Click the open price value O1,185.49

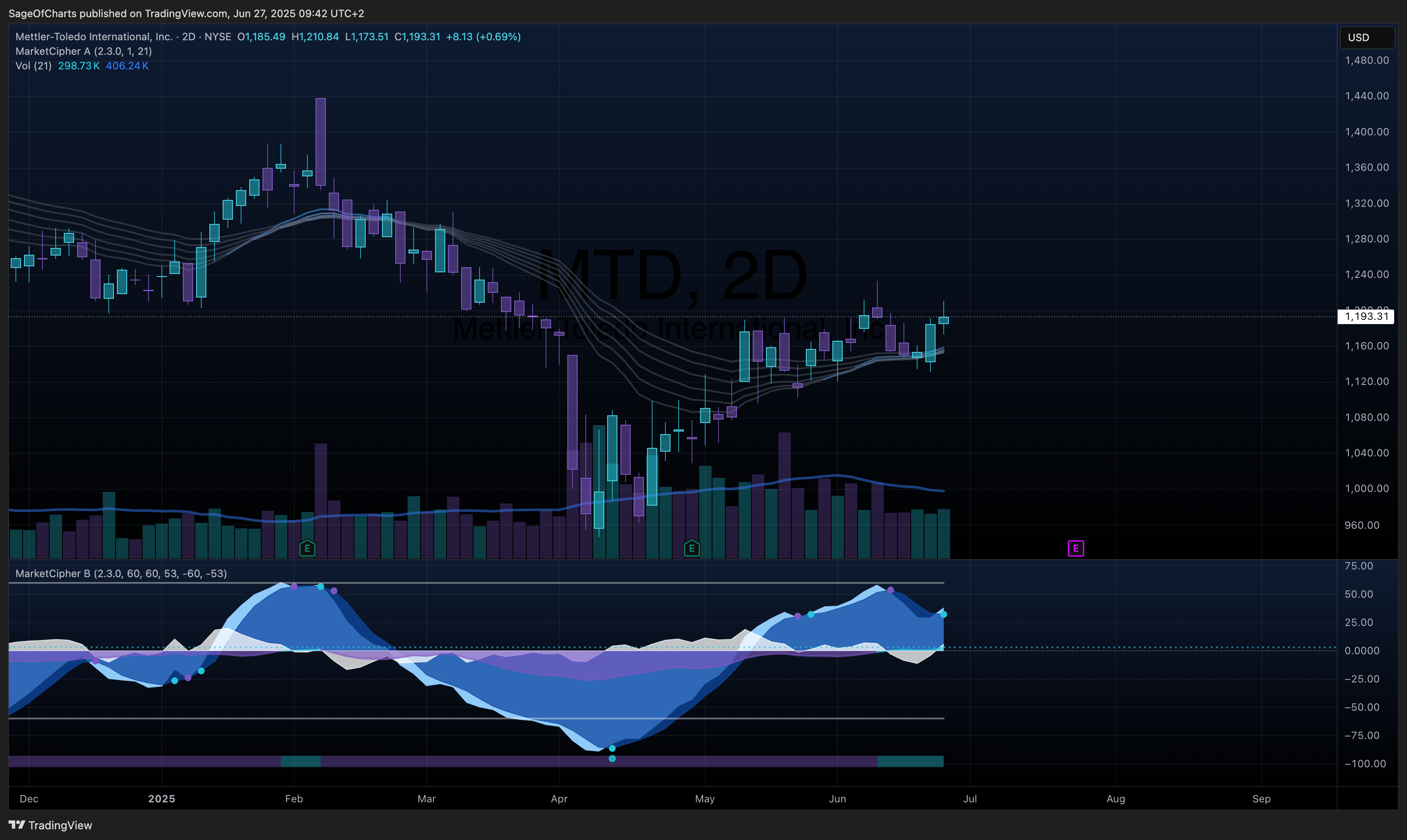pyautogui.click(x=262, y=37)
